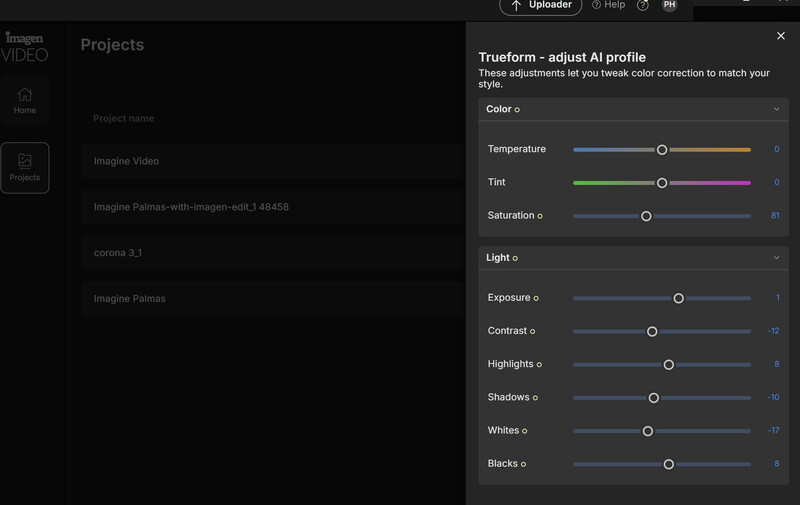Open the Imagine Palmas project row
The height and width of the screenshot is (505, 800).
click(x=273, y=299)
